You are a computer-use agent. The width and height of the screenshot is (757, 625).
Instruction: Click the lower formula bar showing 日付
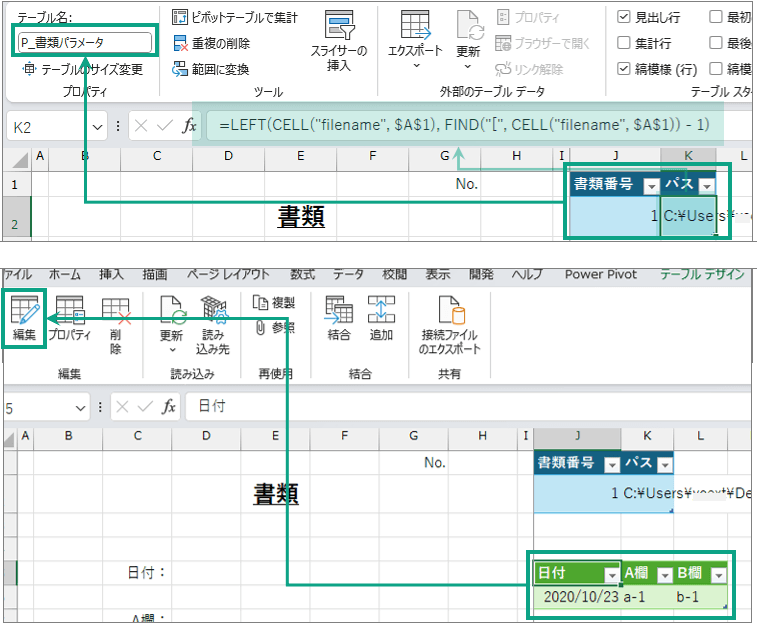(467, 406)
